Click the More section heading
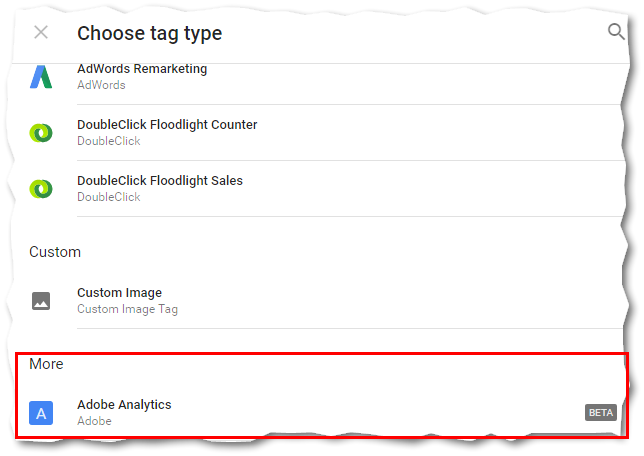 click(46, 364)
